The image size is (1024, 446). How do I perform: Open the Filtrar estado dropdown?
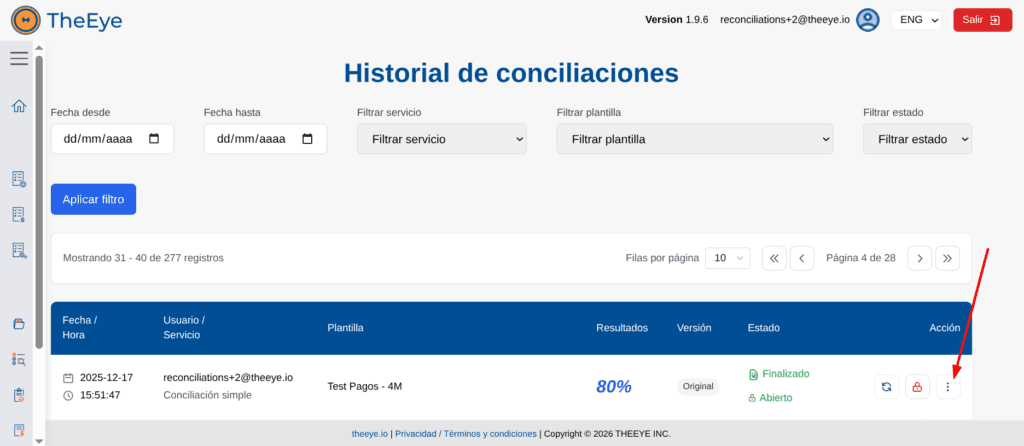pos(917,139)
